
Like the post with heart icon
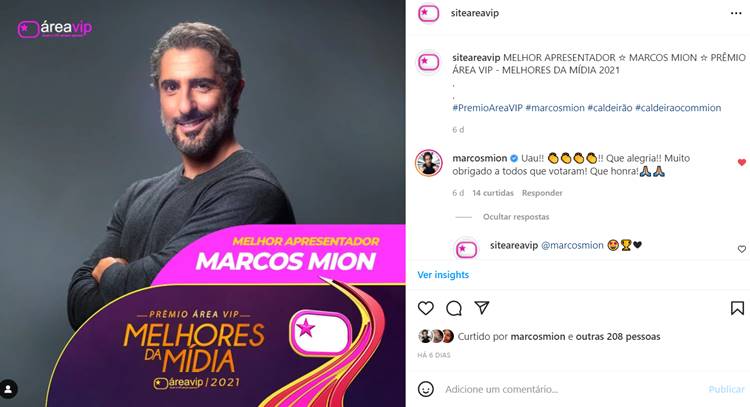(x=425, y=308)
